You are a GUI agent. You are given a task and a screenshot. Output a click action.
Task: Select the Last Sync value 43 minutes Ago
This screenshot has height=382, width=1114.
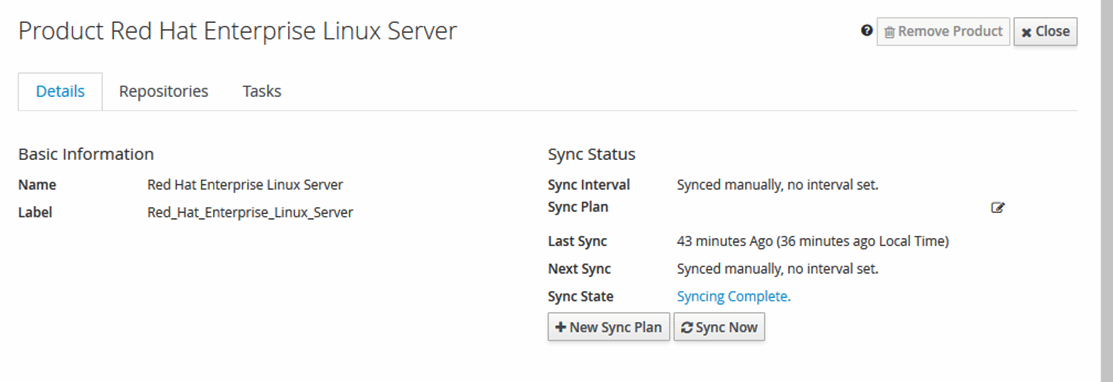pyautogui.click(x=813, y=241)
